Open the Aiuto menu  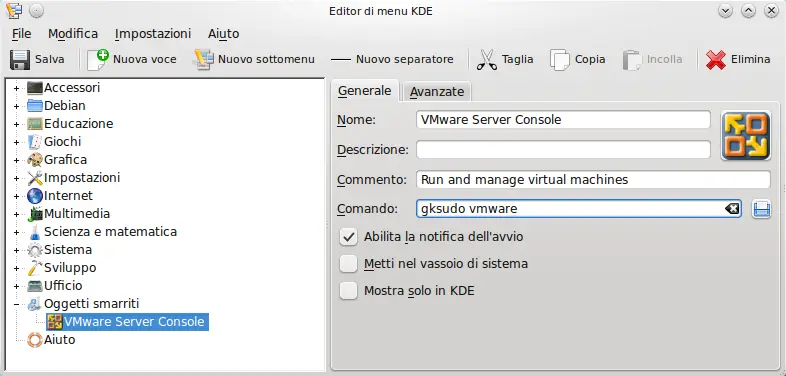pyautogui.click(x=224, y=34)
